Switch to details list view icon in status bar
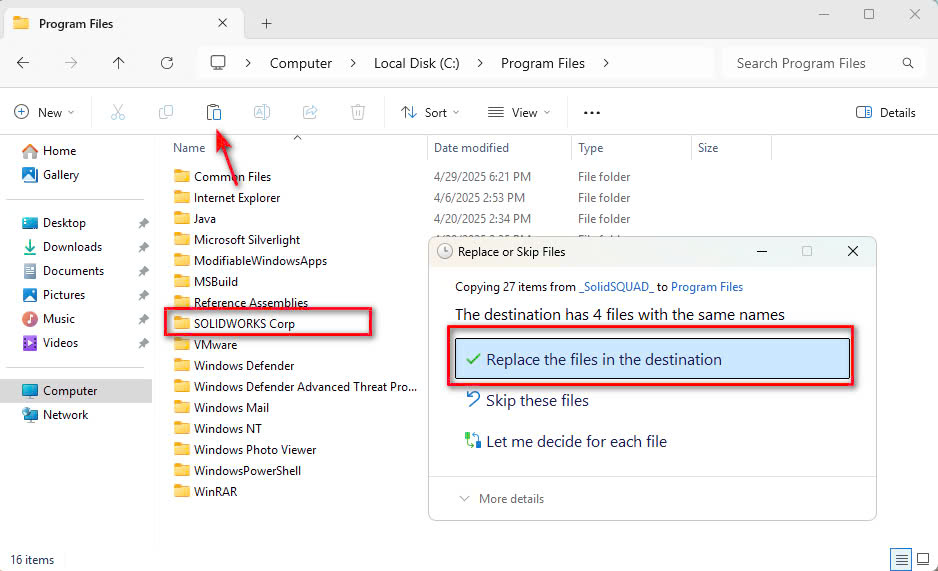 pyautogui.click(x=901, y=560)
